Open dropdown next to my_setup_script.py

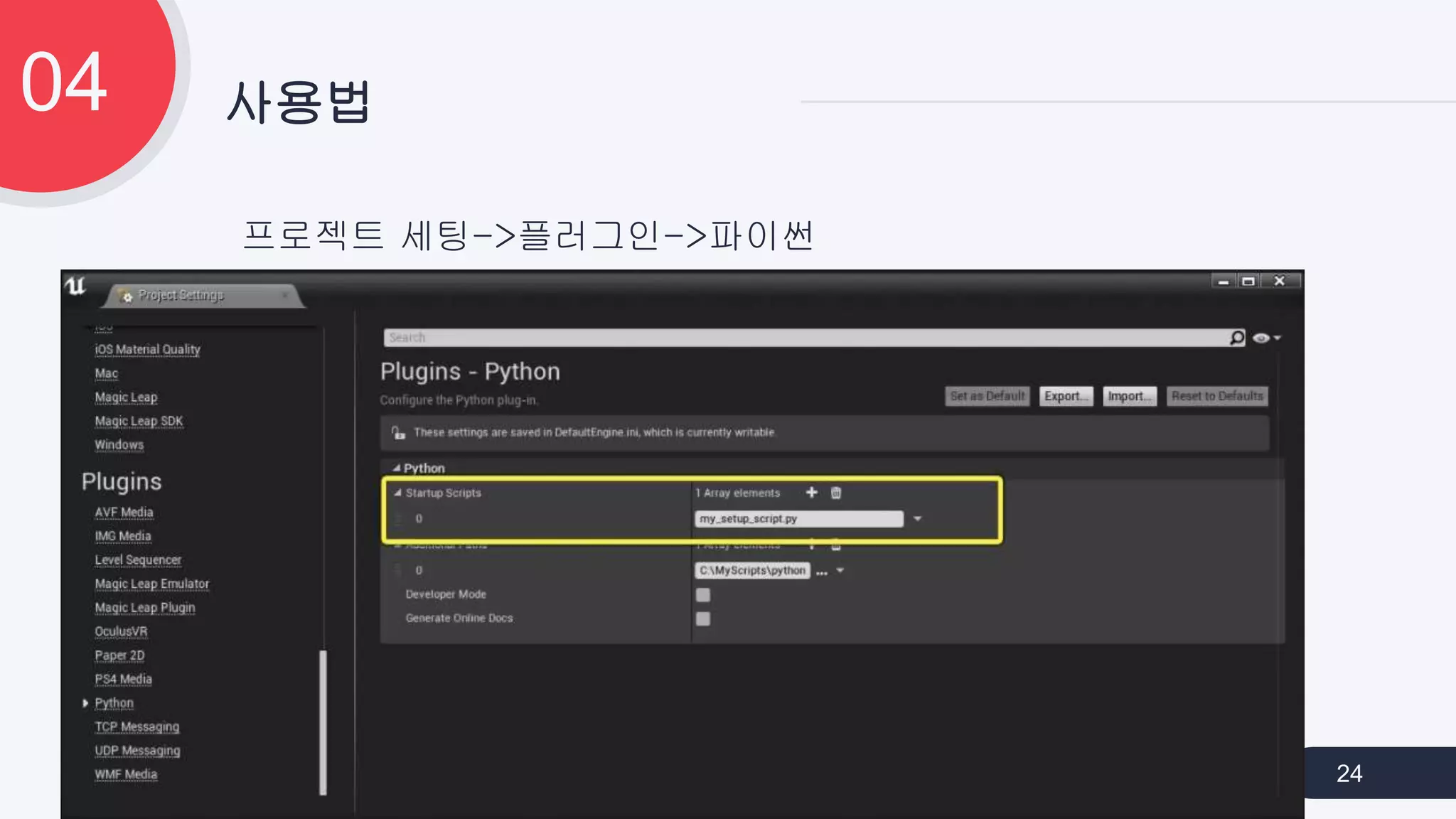click(917, 519)
